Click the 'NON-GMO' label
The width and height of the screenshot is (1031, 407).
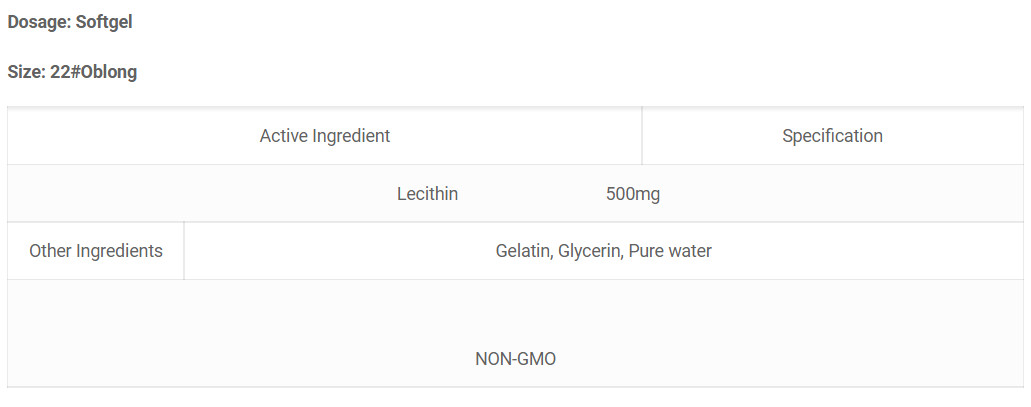point(516,359)
